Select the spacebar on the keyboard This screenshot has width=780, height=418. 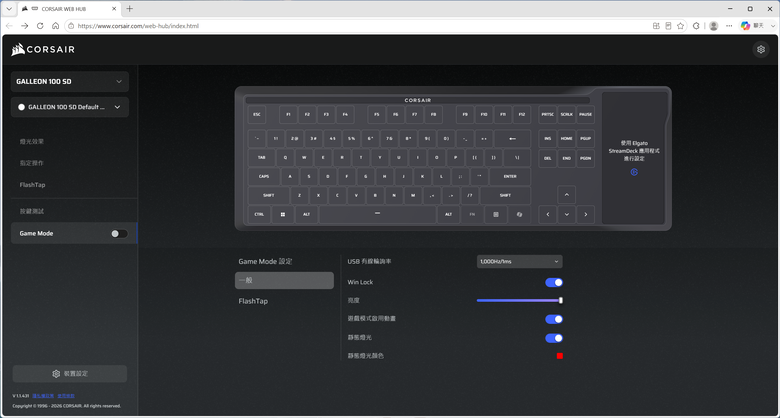coord(377,214)
